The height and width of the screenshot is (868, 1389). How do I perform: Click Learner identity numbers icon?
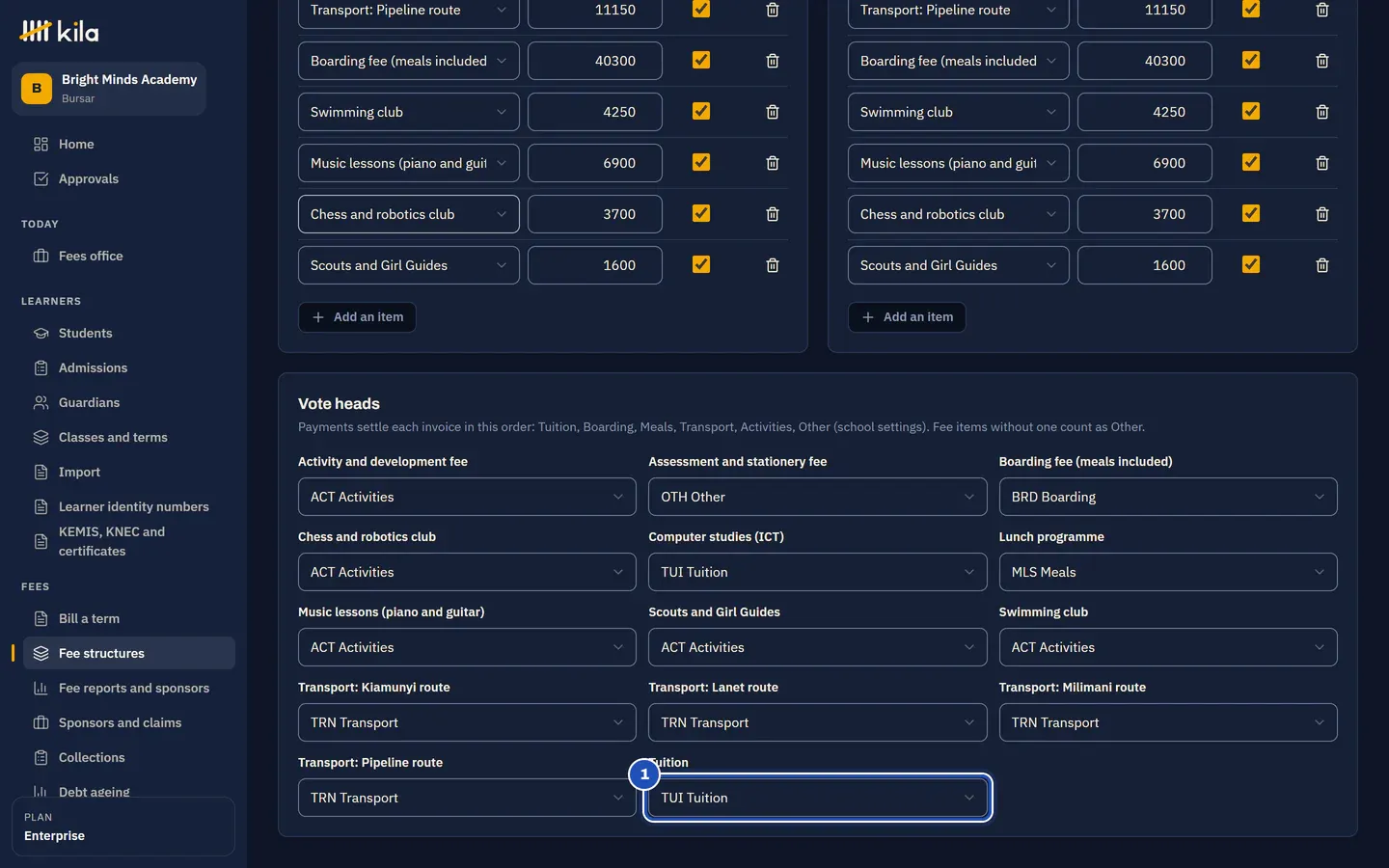pyautogui.click(x=41, y=507)
